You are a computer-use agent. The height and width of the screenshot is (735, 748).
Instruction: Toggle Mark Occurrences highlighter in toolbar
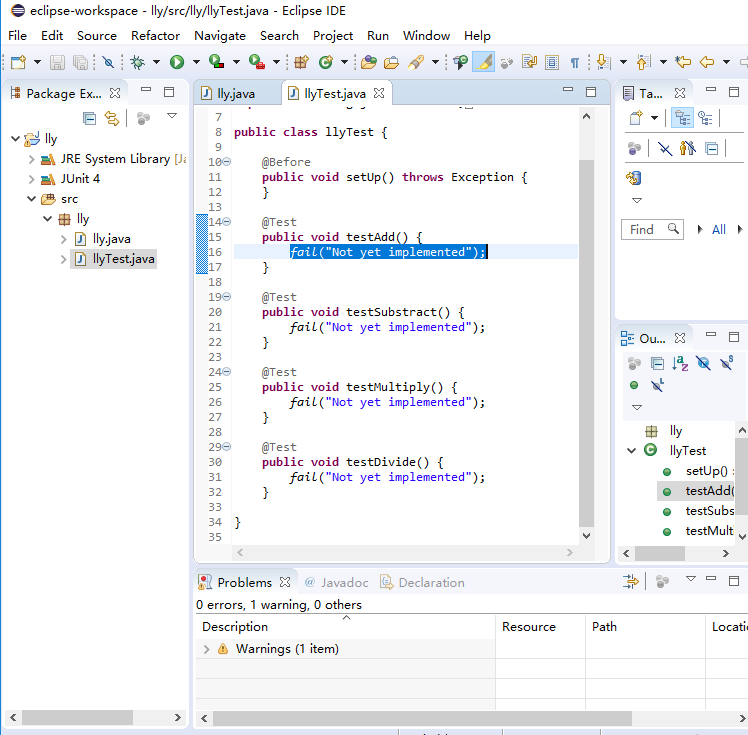(x=483, y=62)
